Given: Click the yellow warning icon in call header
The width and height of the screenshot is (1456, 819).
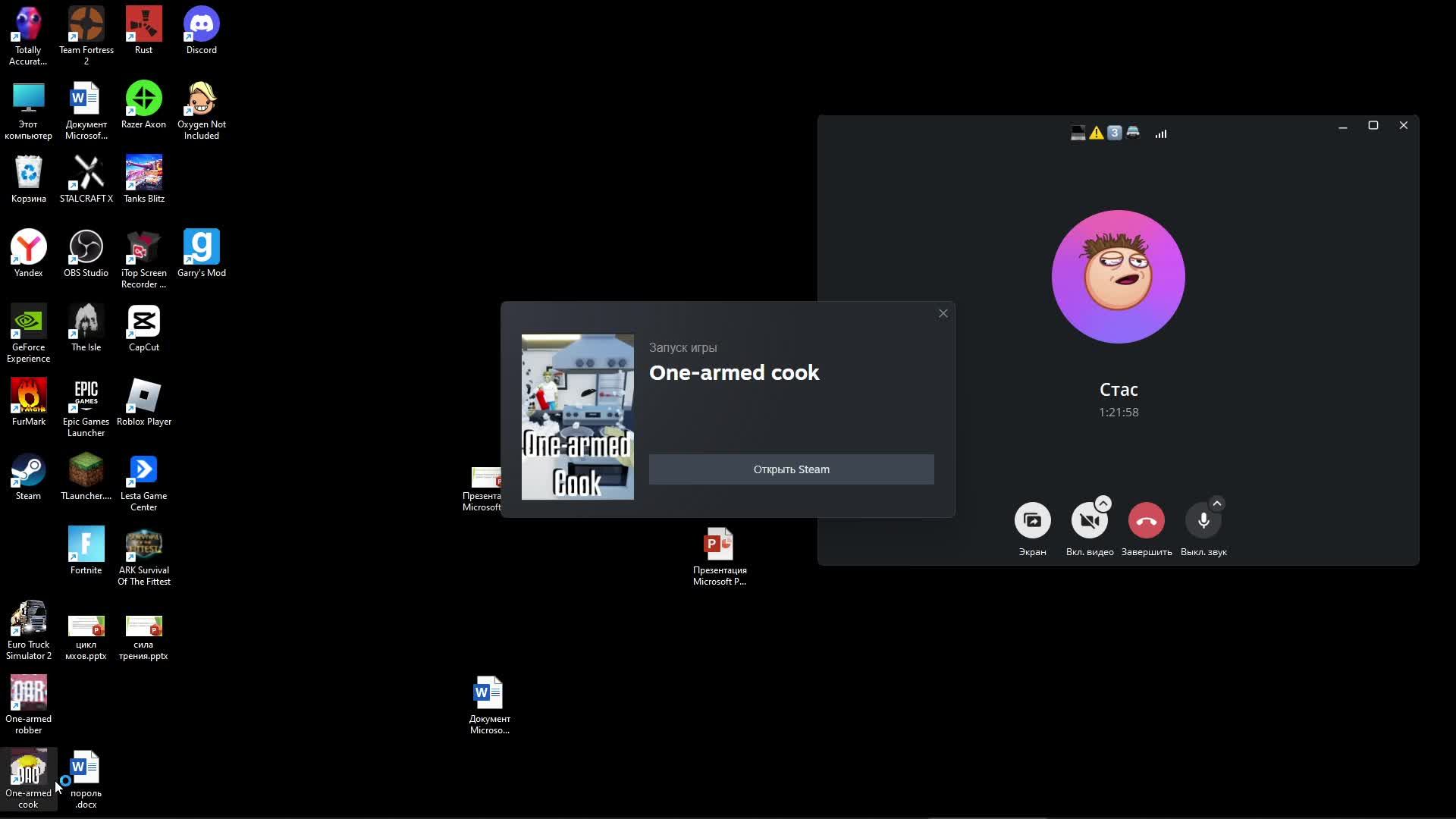Looking at the screenshot, I should click(1097, 133).
